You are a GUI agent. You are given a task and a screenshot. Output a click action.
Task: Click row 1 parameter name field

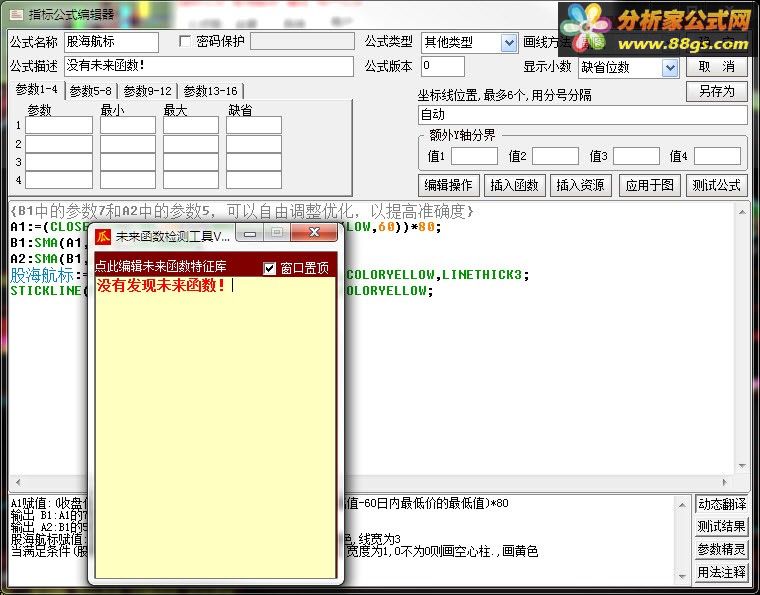click(59, 125)
